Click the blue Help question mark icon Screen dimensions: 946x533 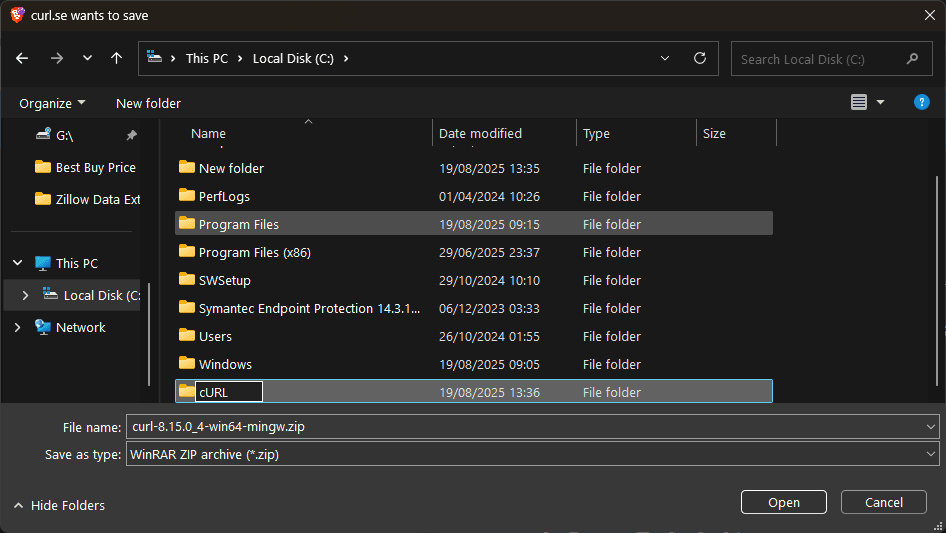point(922,103)
